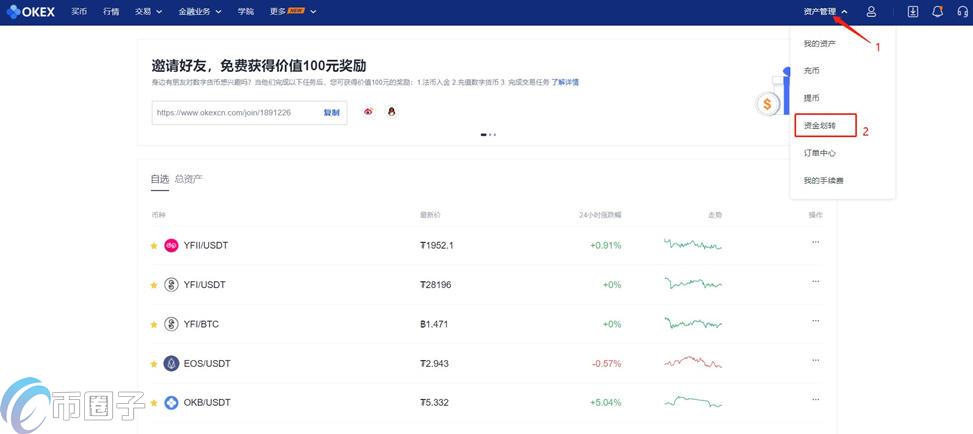Click the EOS coin icon
The height and width of the screenshot is (434, 973).
(171, 364)
